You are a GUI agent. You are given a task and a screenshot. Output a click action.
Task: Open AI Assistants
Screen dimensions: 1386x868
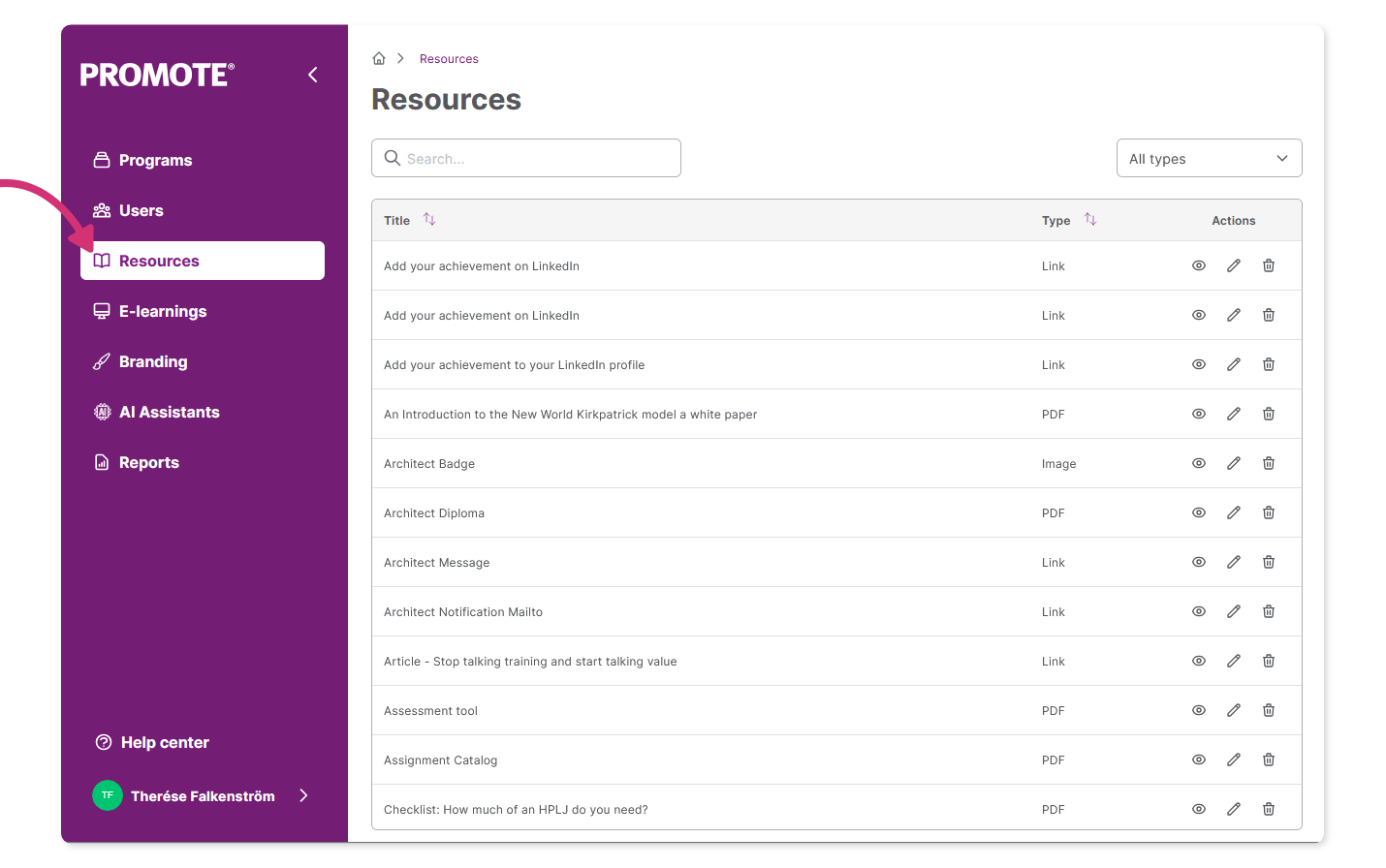click(x=203, y=412)
